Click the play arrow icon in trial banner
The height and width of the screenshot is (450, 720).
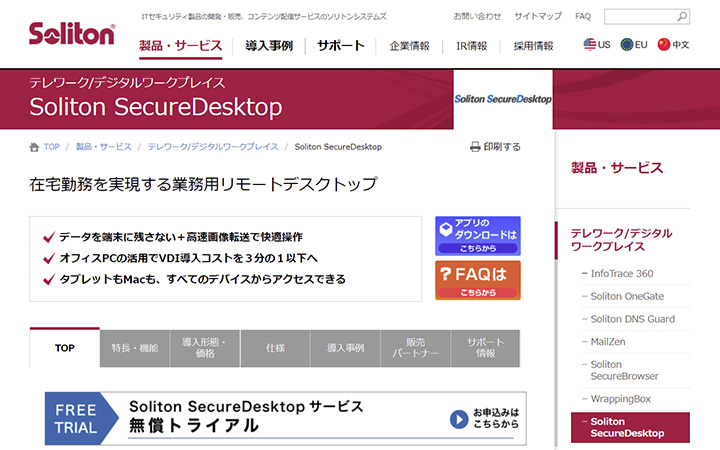[x=459, y=419]
